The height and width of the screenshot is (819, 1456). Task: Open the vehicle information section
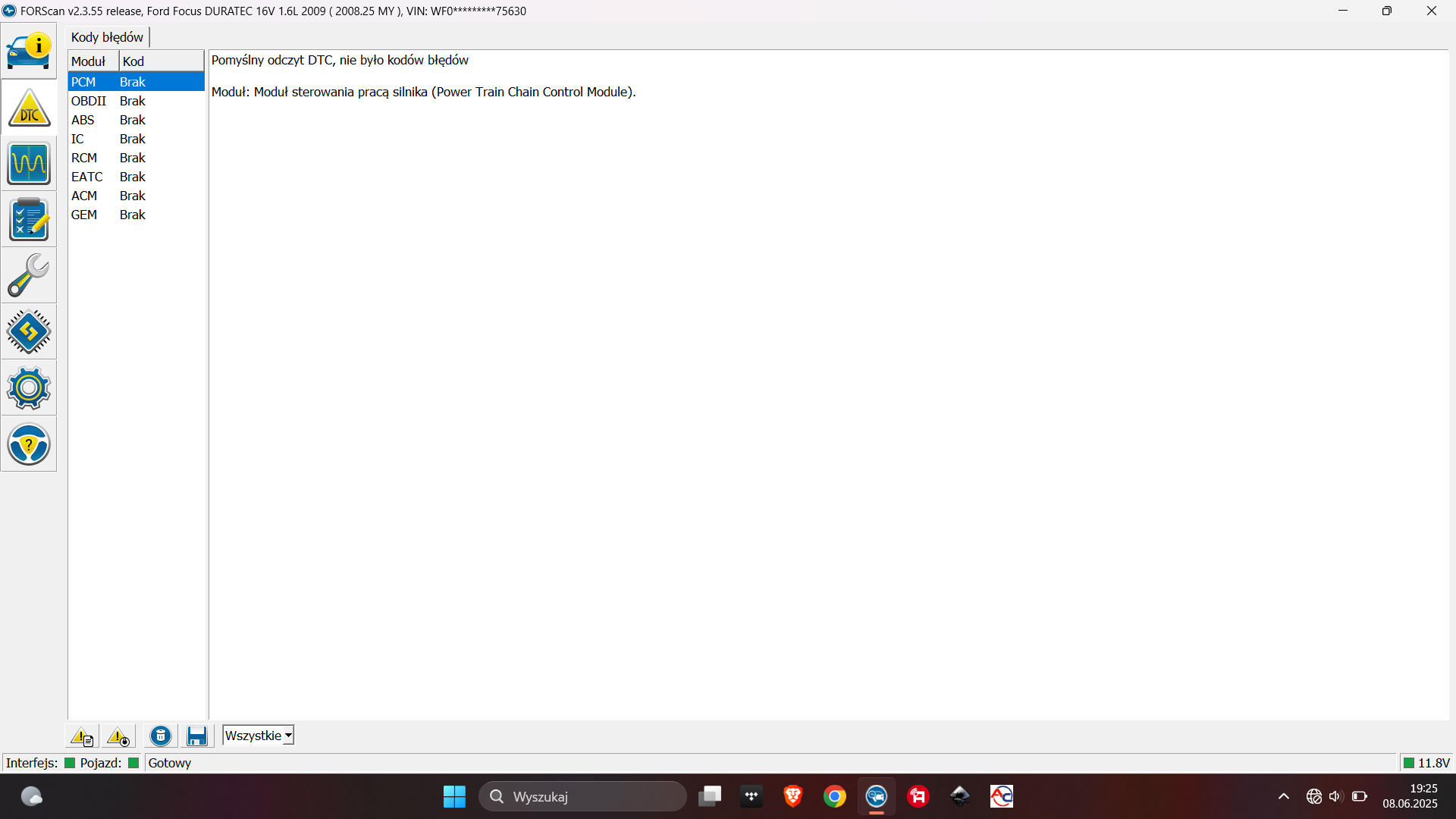pos(29,51)
